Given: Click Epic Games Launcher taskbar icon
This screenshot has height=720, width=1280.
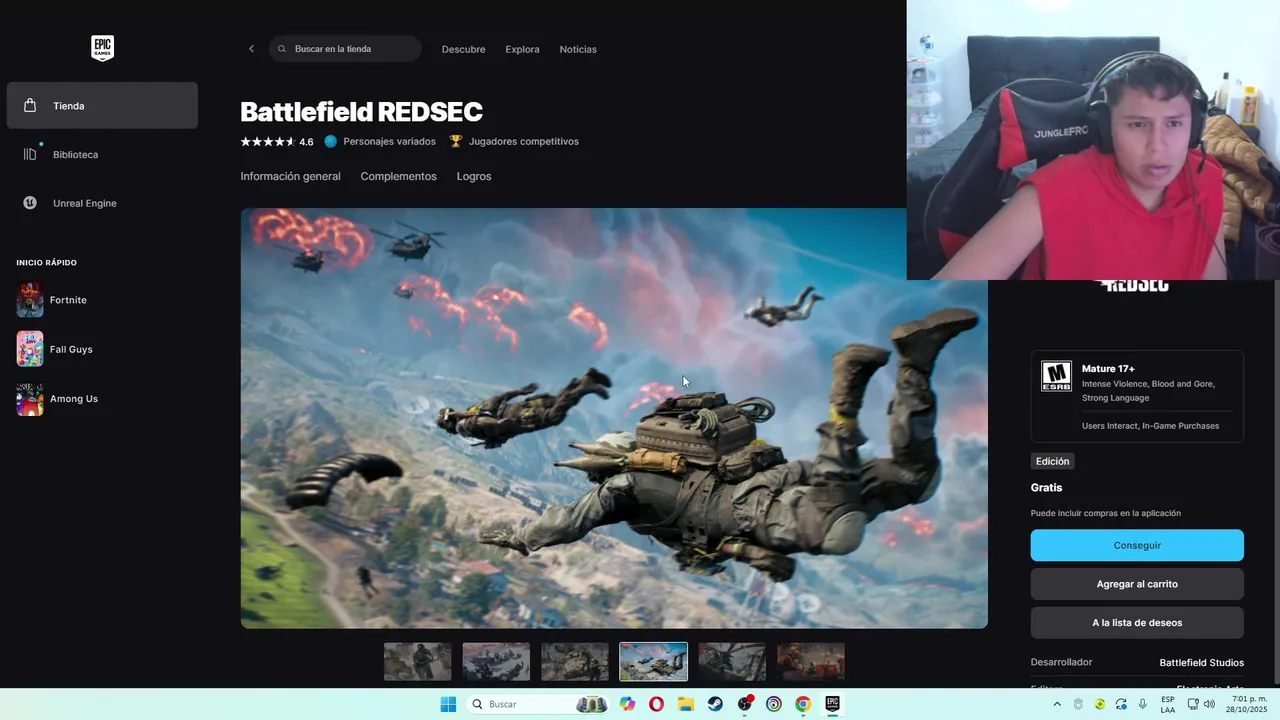Looking at the screenshot, I should click(x=832, y=704).
